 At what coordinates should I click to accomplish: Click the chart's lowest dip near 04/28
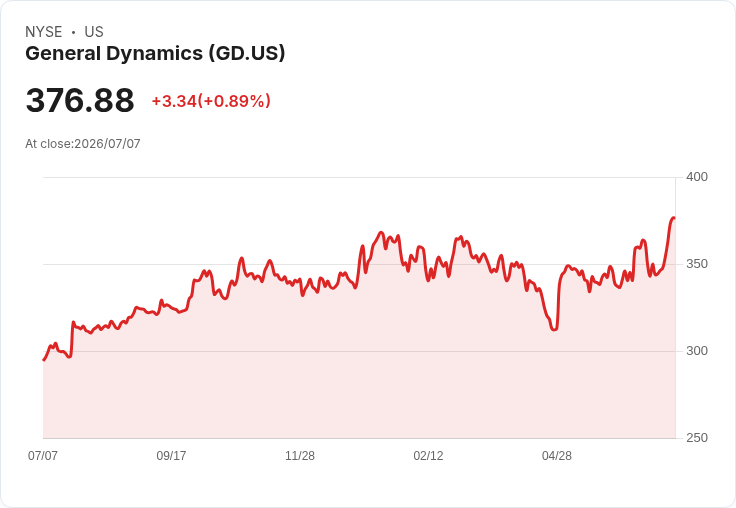[x=555, y=329]
